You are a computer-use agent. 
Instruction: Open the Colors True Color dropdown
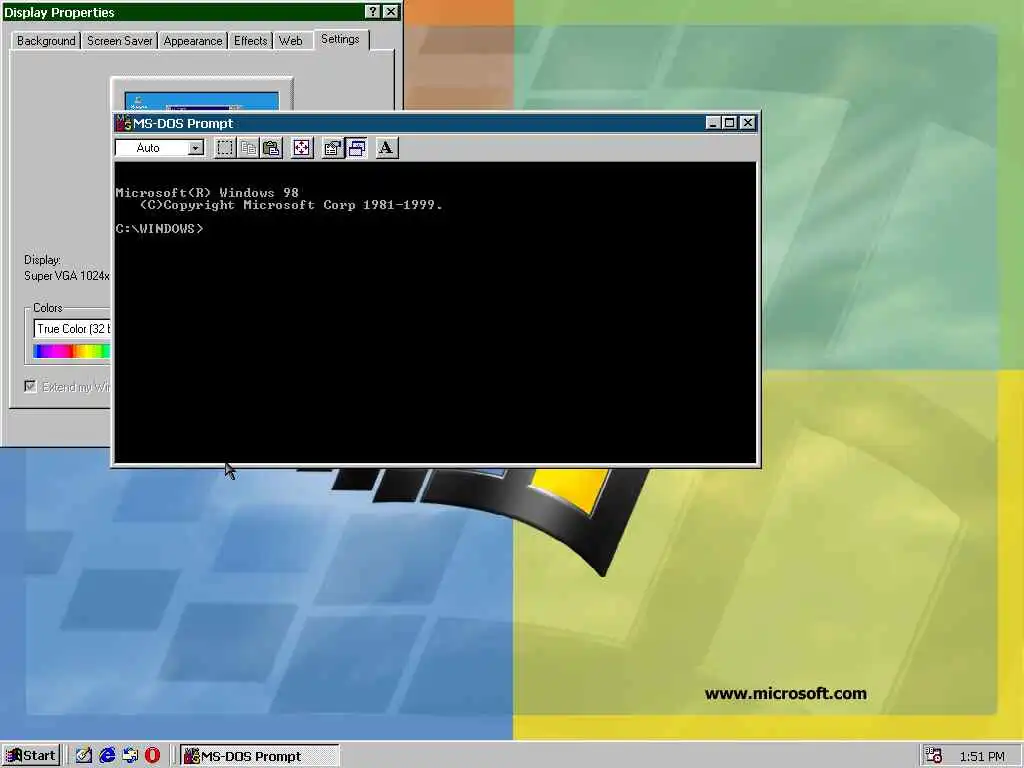point(72,328)
